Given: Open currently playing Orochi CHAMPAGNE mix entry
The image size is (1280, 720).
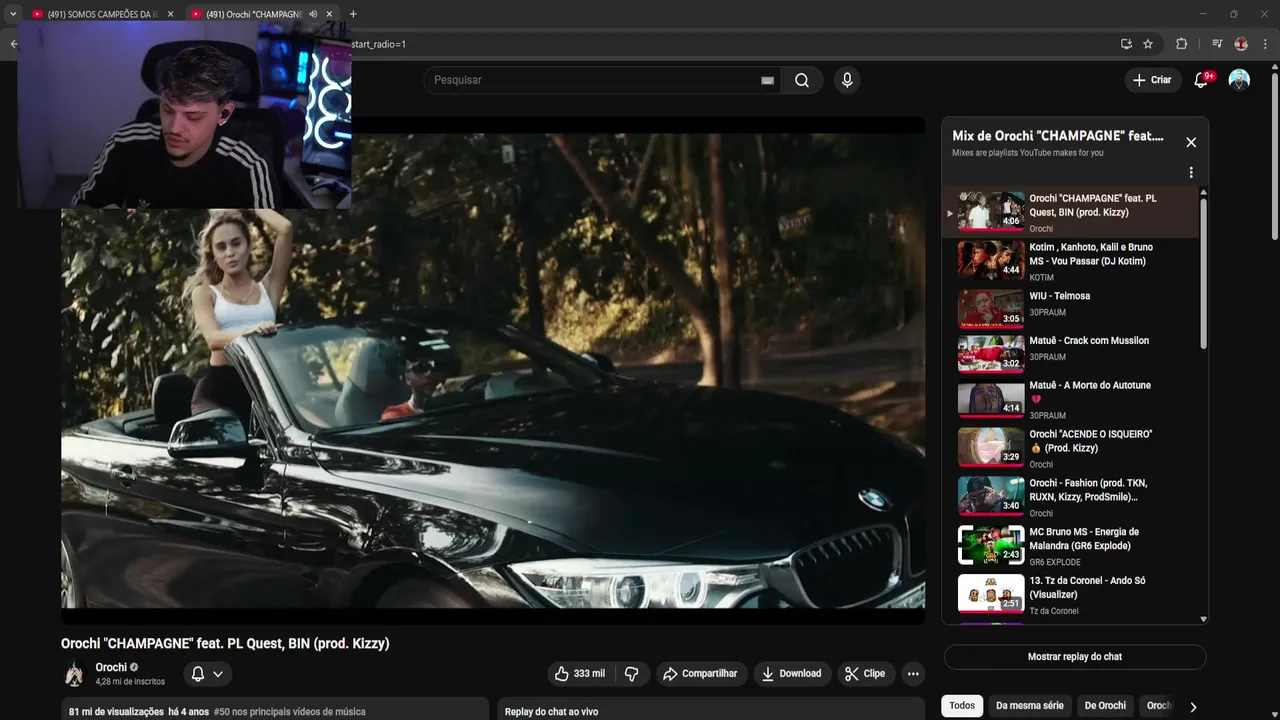Looking at the screenshot, I should point(1072,213).
